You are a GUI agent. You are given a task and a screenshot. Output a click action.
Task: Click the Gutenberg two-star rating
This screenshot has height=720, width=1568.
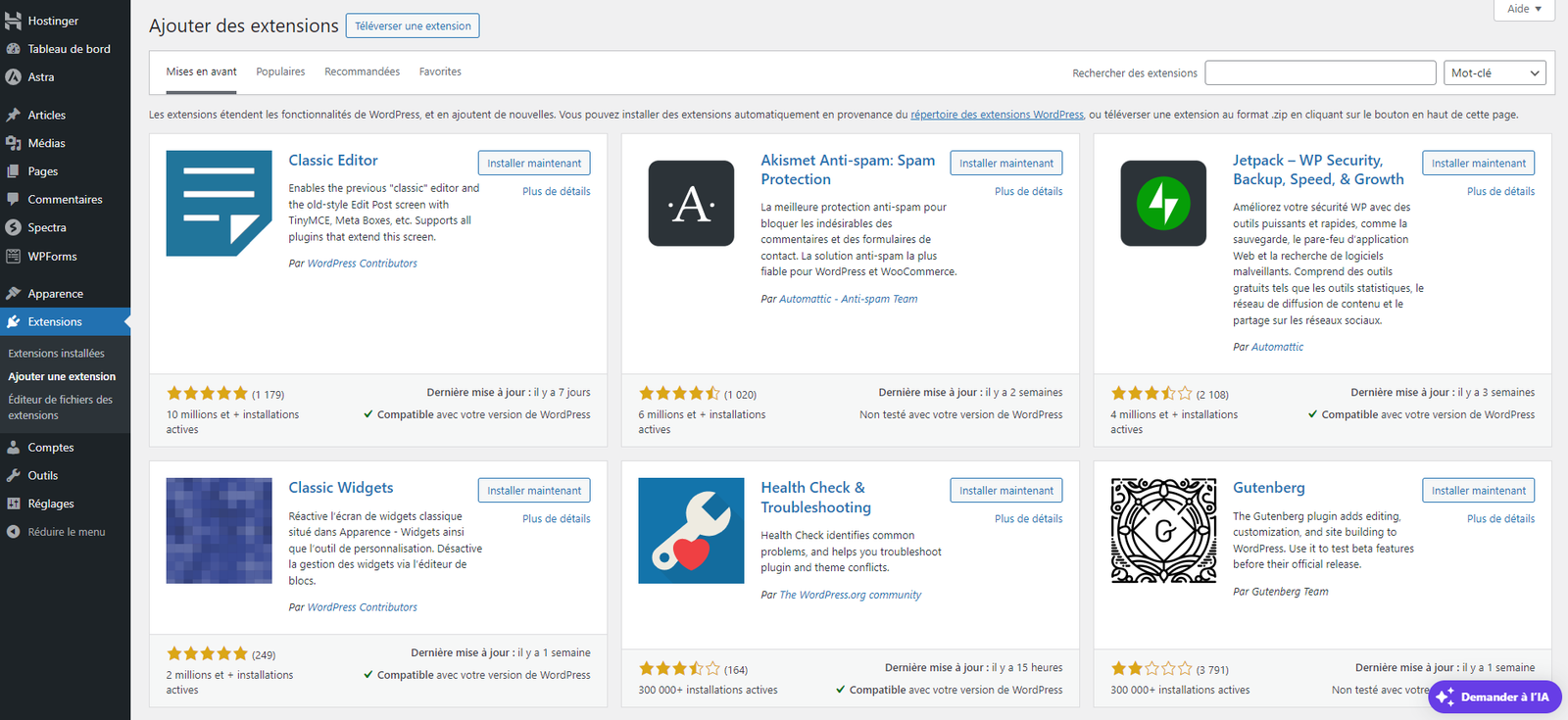pos(1151,669)
